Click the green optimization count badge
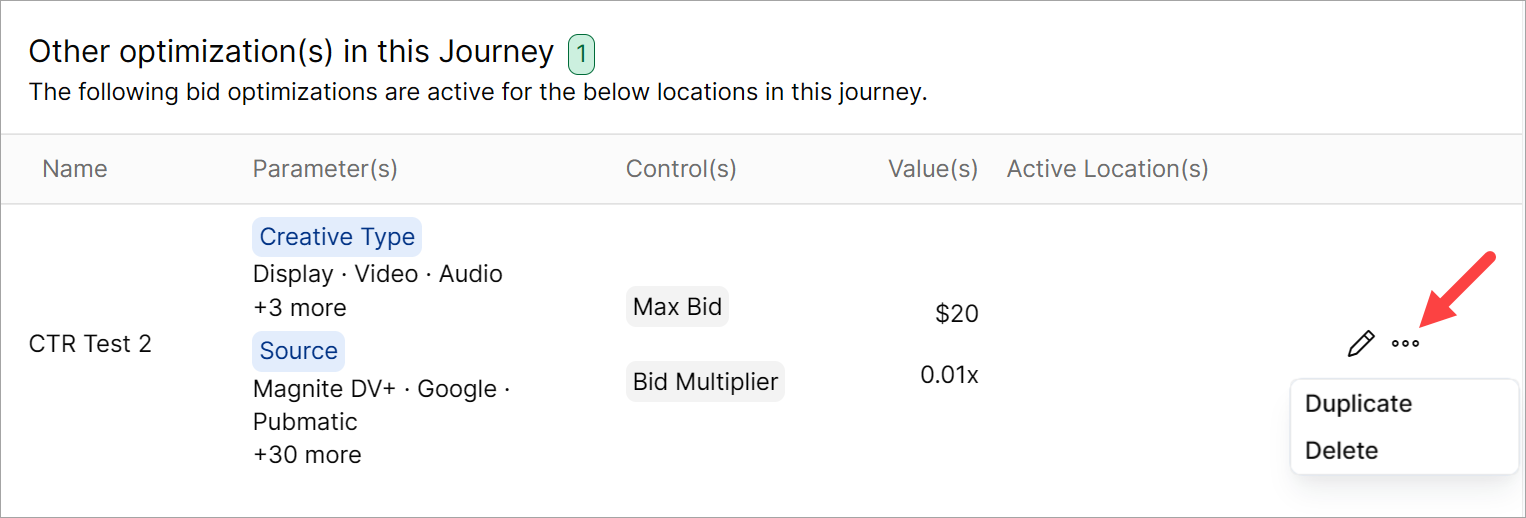 pyautogui.click(x=581, y=54)
